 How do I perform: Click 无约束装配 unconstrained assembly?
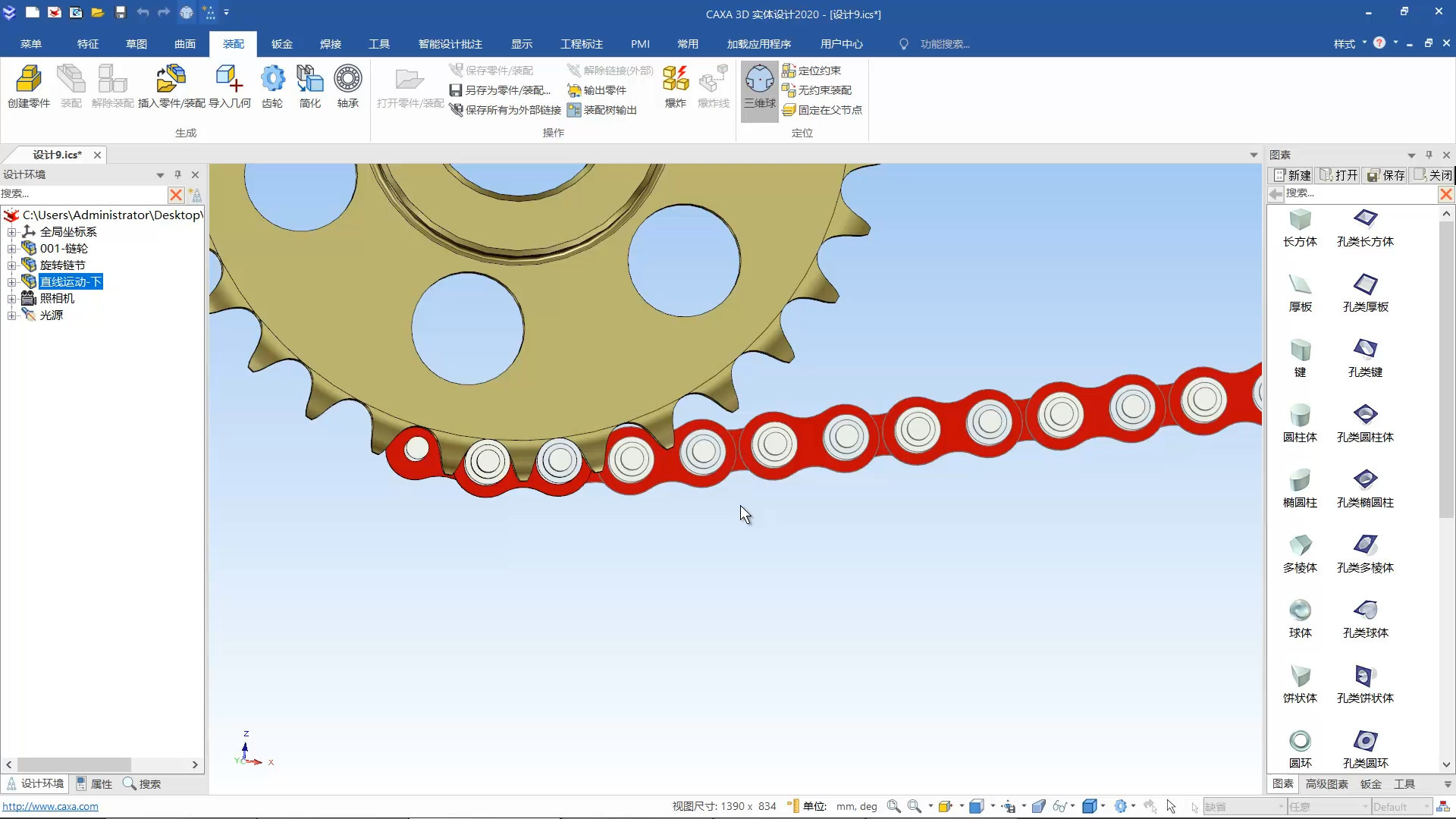point(817,90)
